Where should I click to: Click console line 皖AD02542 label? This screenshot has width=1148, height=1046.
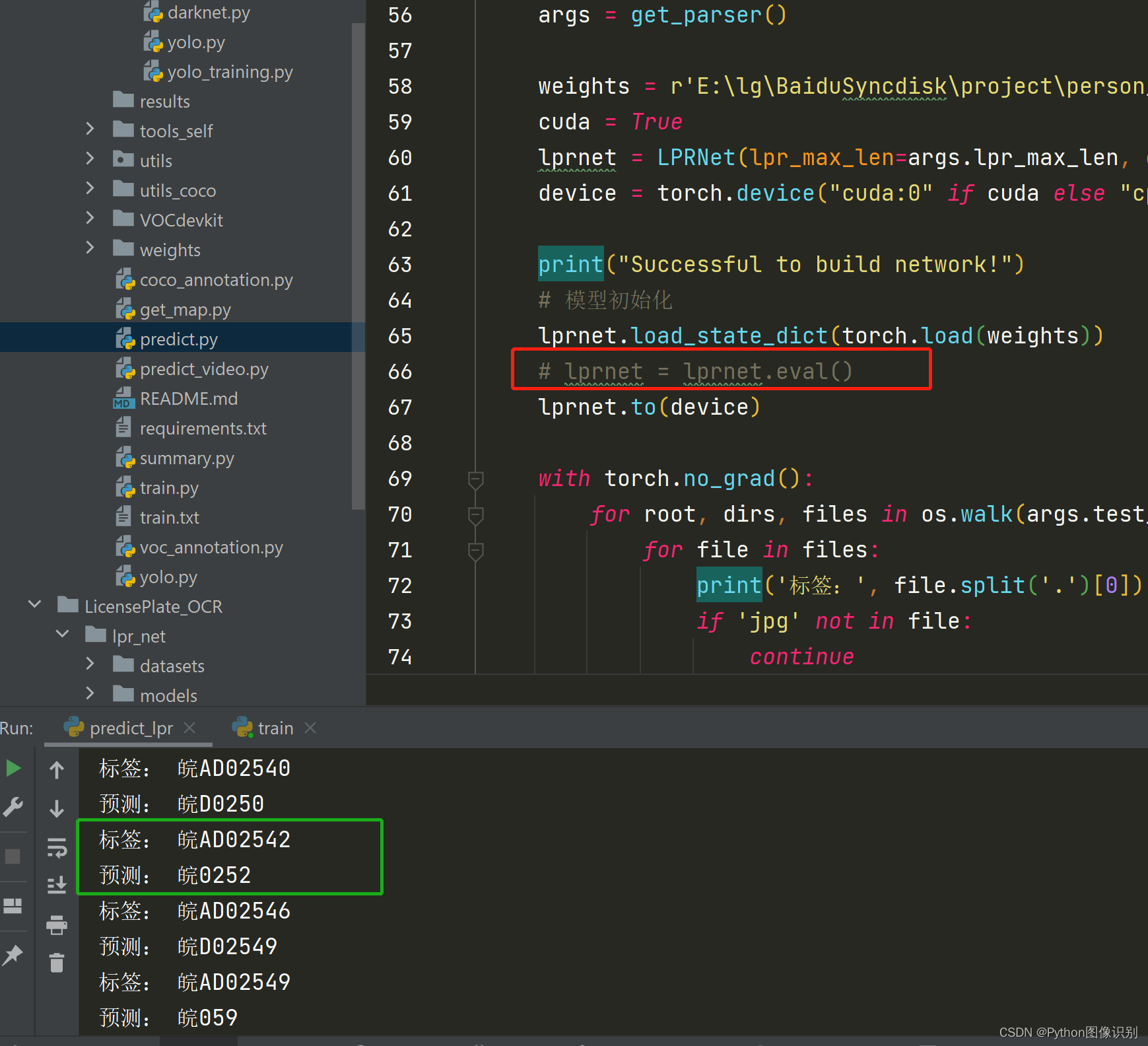(x=234, y=839)
